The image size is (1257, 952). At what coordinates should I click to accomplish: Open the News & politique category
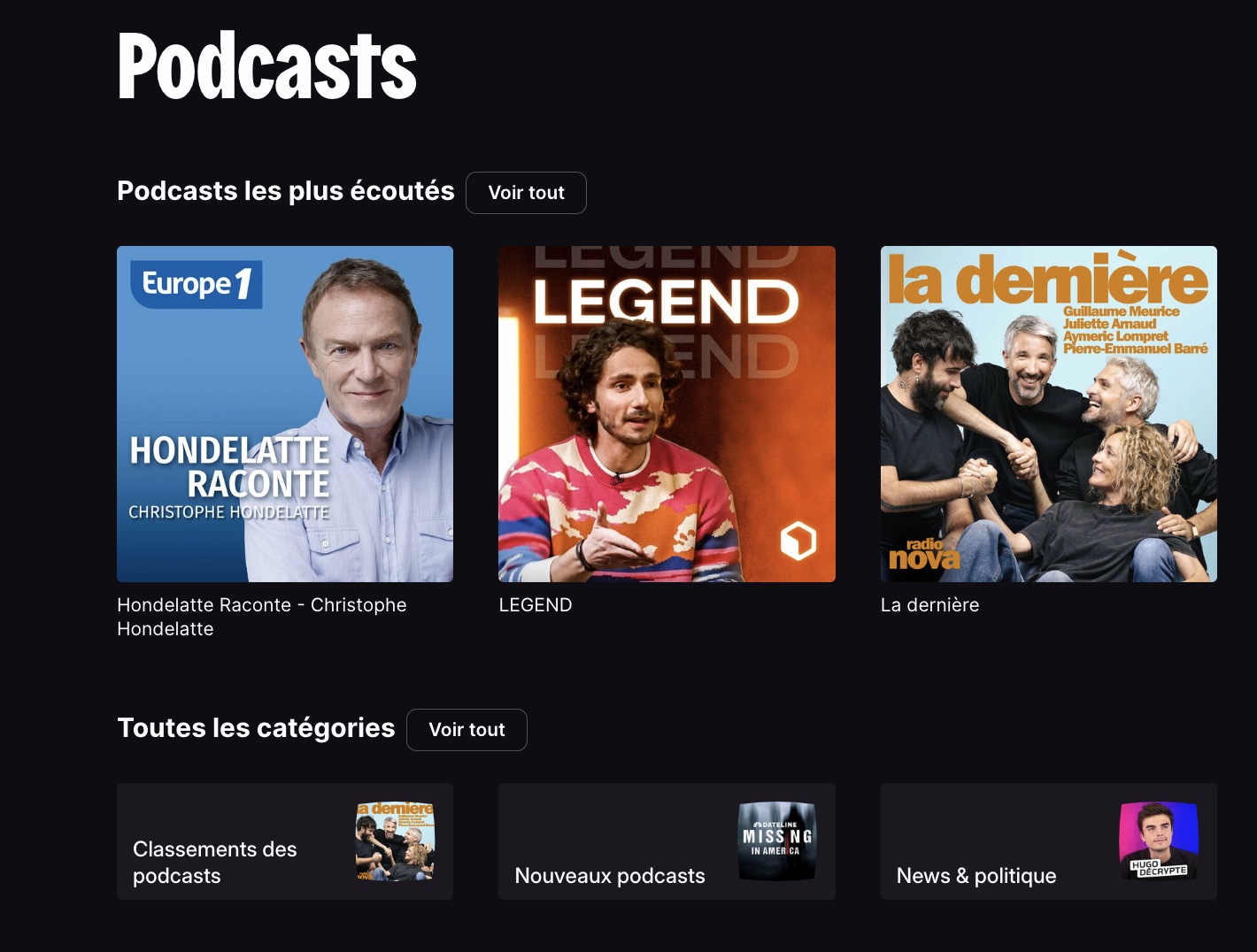[1049, 841]
